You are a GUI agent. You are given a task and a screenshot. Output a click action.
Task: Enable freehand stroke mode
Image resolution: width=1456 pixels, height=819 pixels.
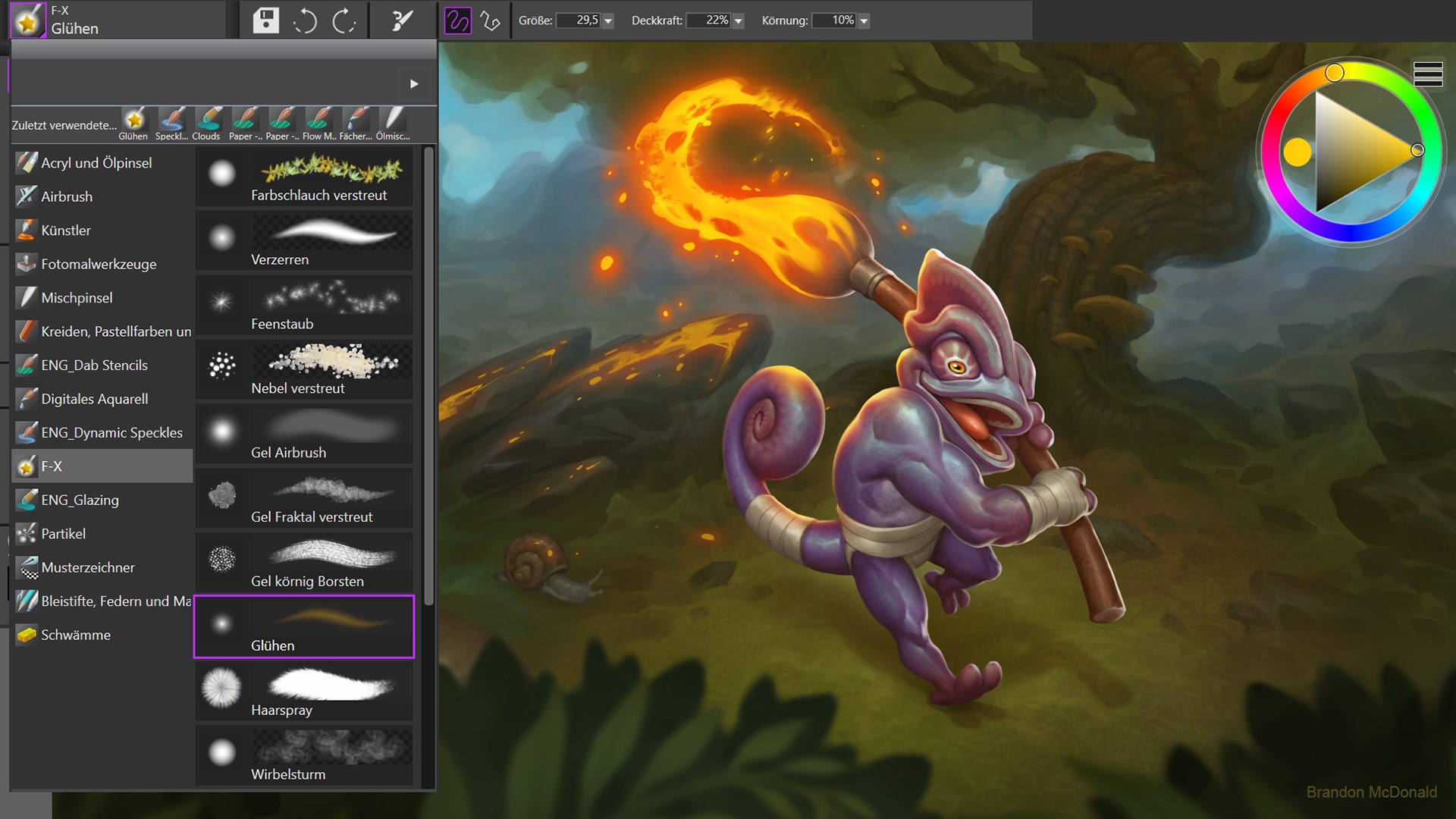[x=457, y=20]
